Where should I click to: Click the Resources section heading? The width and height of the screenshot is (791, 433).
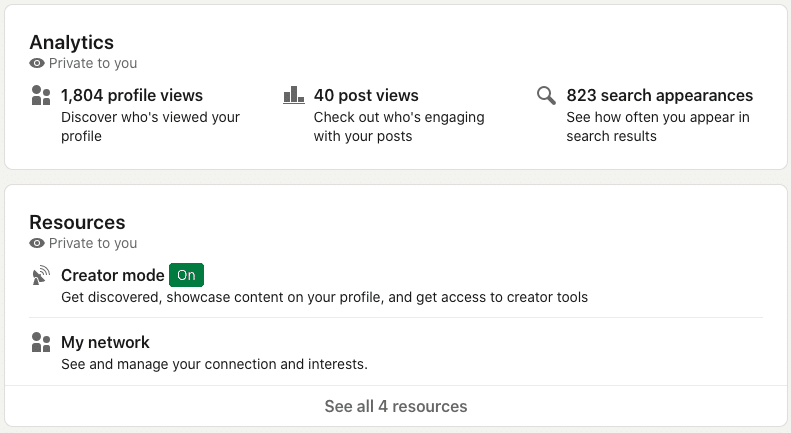(x=77, y=223)
